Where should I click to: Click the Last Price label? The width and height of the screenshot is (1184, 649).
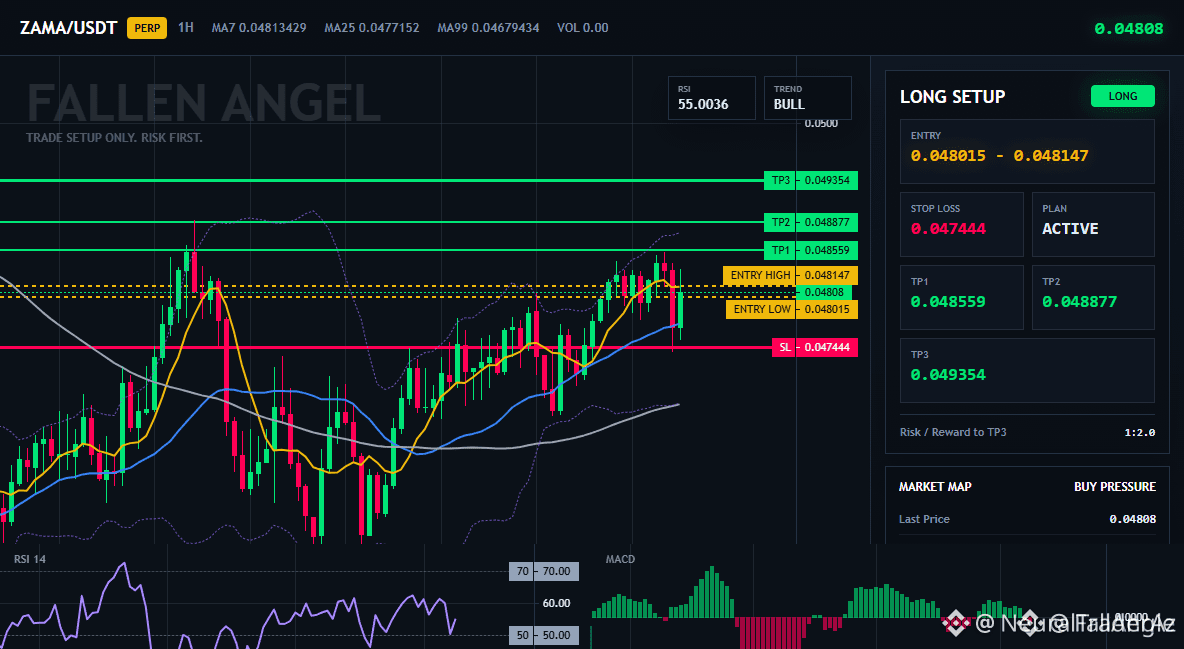click(x=924, y=519)
